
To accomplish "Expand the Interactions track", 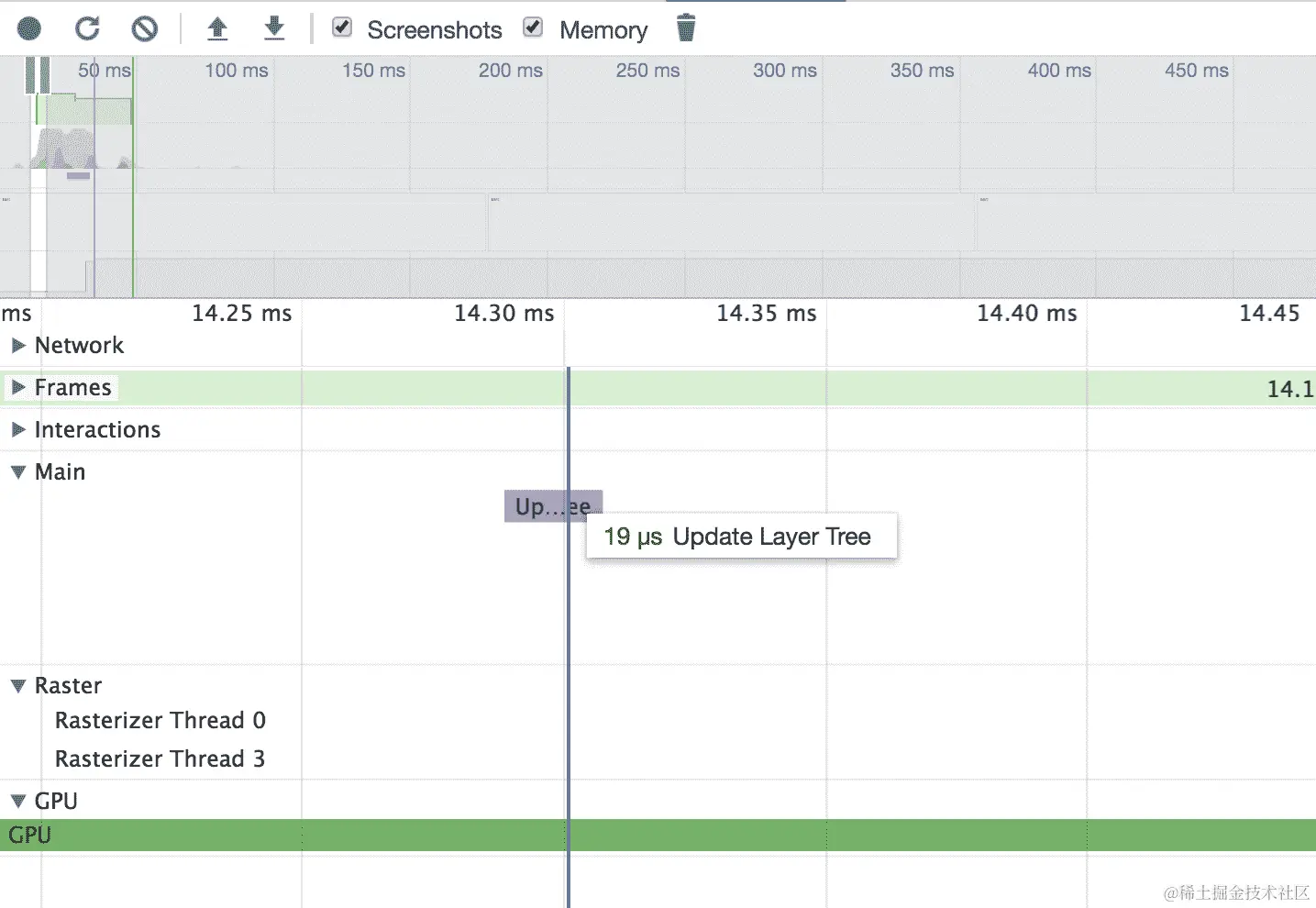I will [x=17, y=430].
